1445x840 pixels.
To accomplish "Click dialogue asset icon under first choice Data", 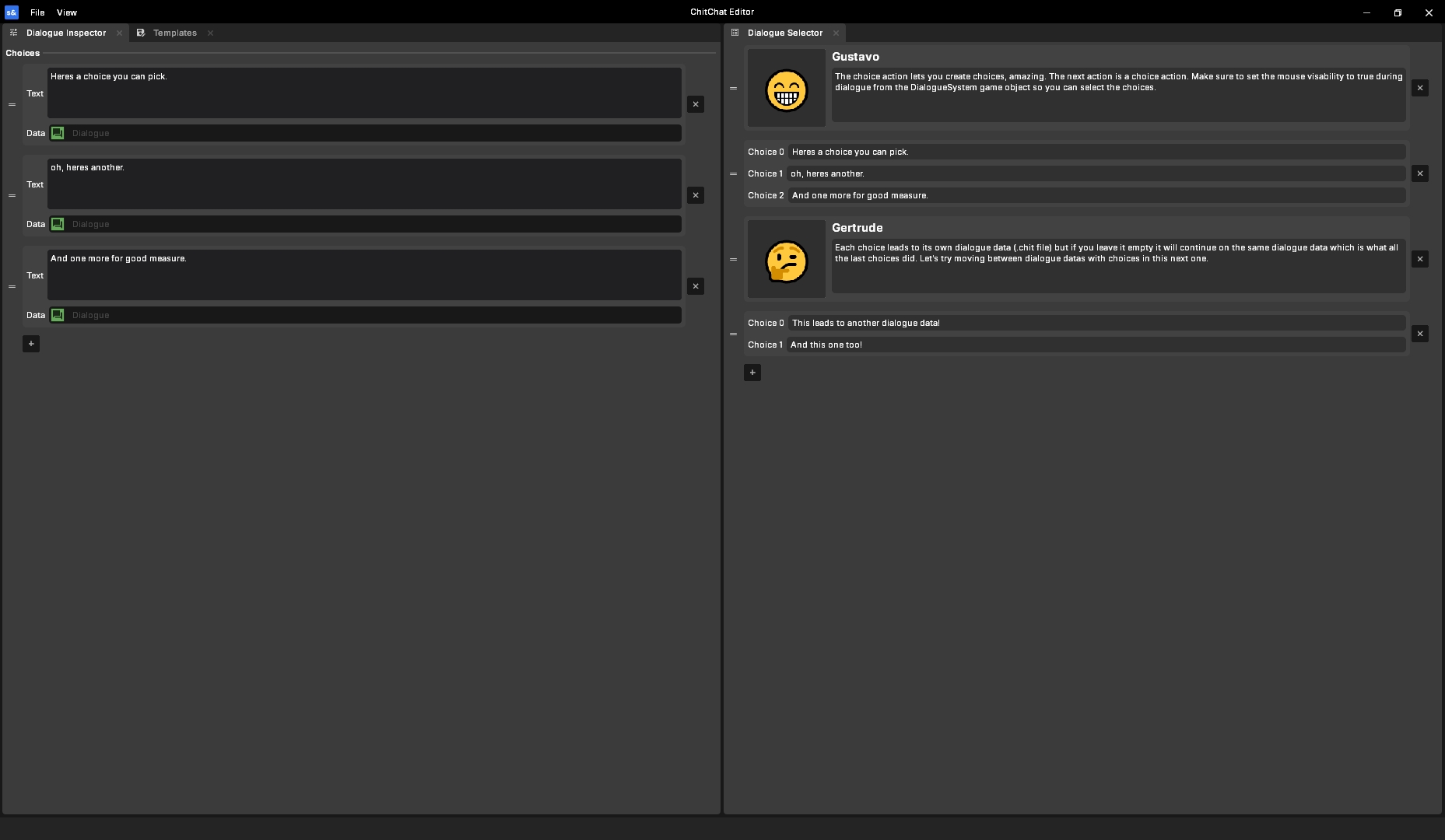I will (58, 133).
